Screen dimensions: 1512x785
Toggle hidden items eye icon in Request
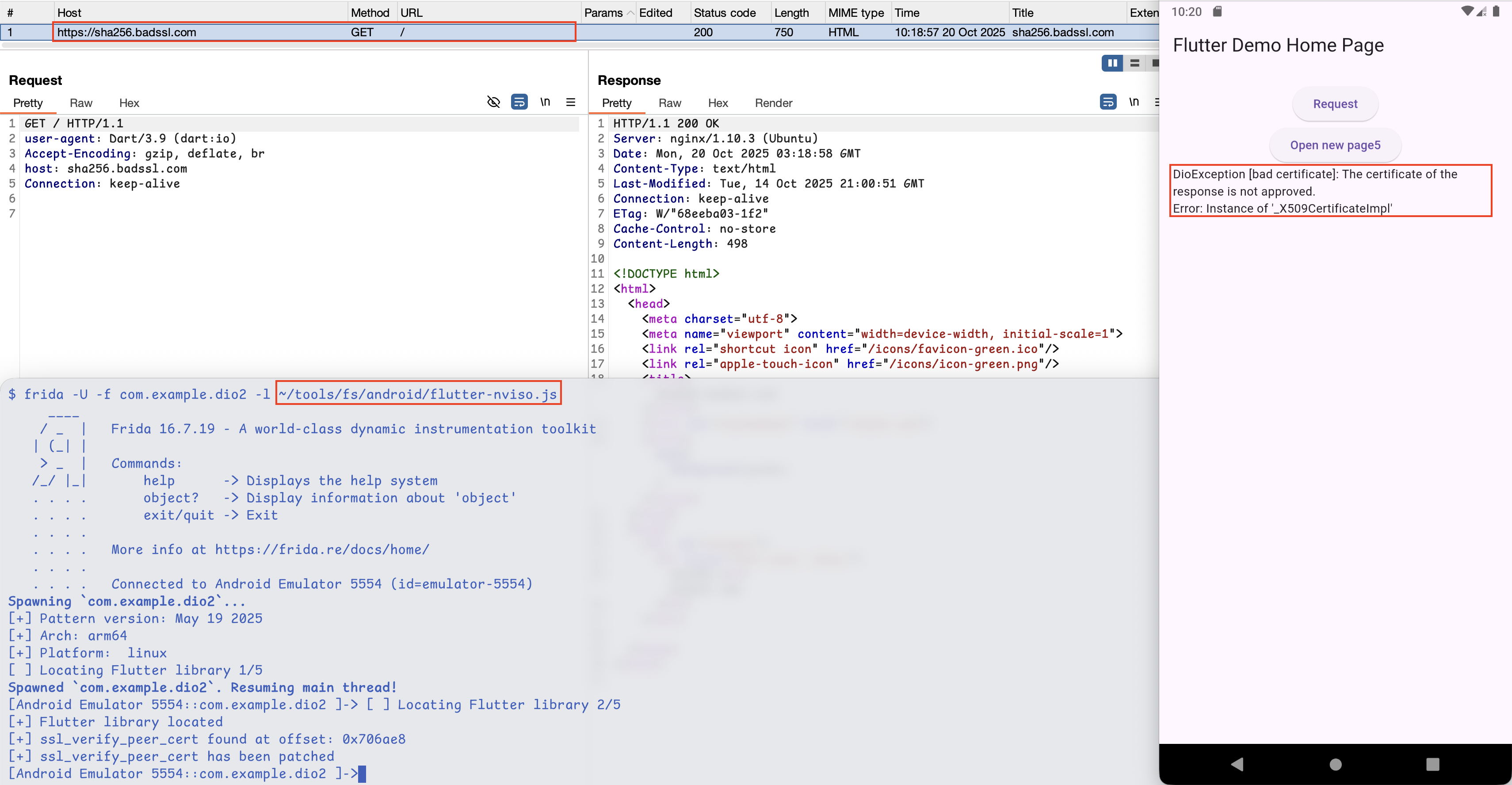click(494, 102)
